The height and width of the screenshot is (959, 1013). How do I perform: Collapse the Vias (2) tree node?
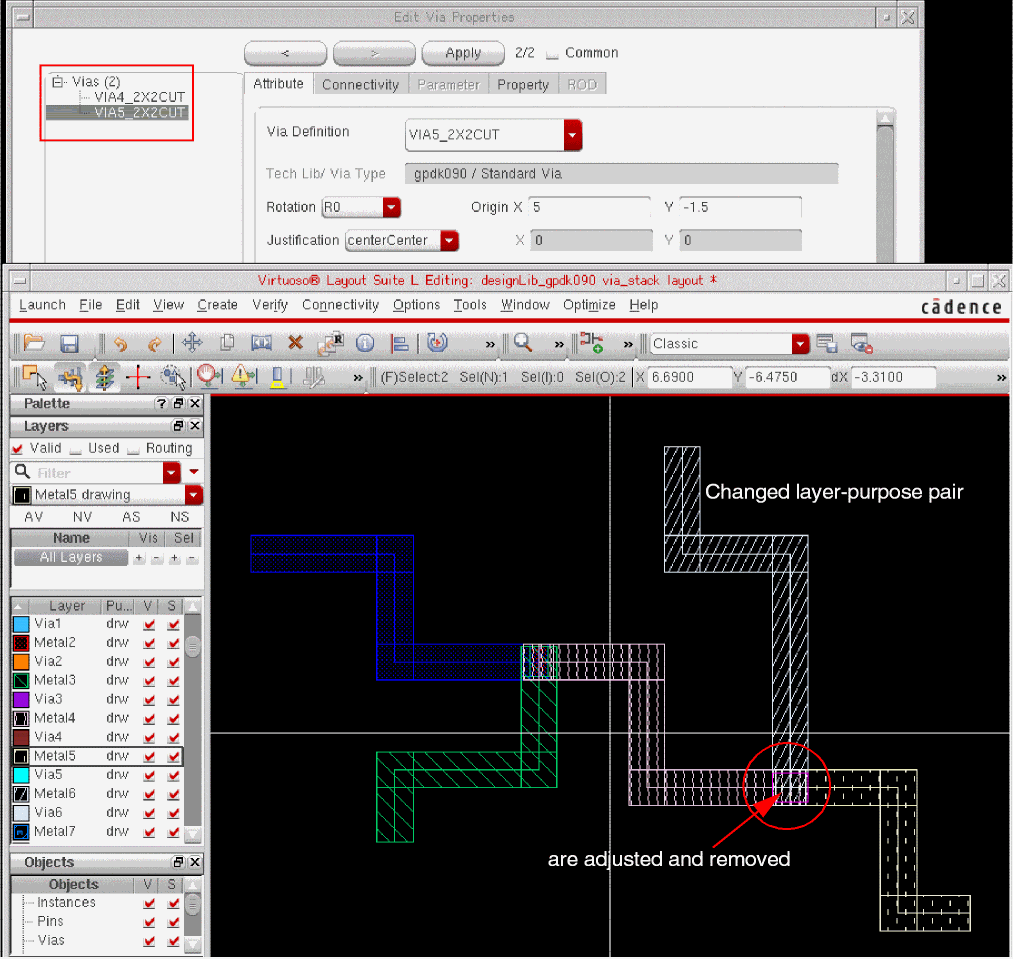point(57,82)
